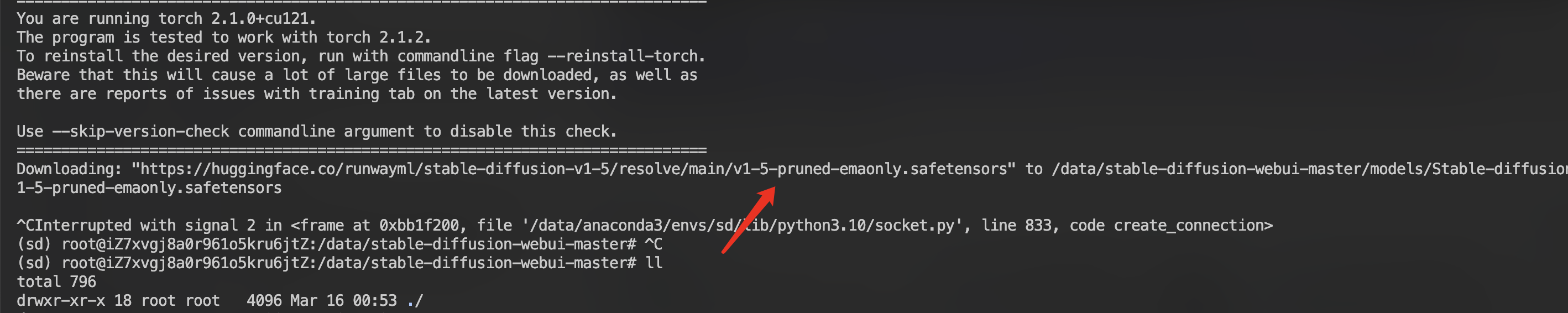Viewport: 1568px width, 313px height.
Task: Click the create_connection code name
Action: pyautogui.click(x=1192, y=225)
